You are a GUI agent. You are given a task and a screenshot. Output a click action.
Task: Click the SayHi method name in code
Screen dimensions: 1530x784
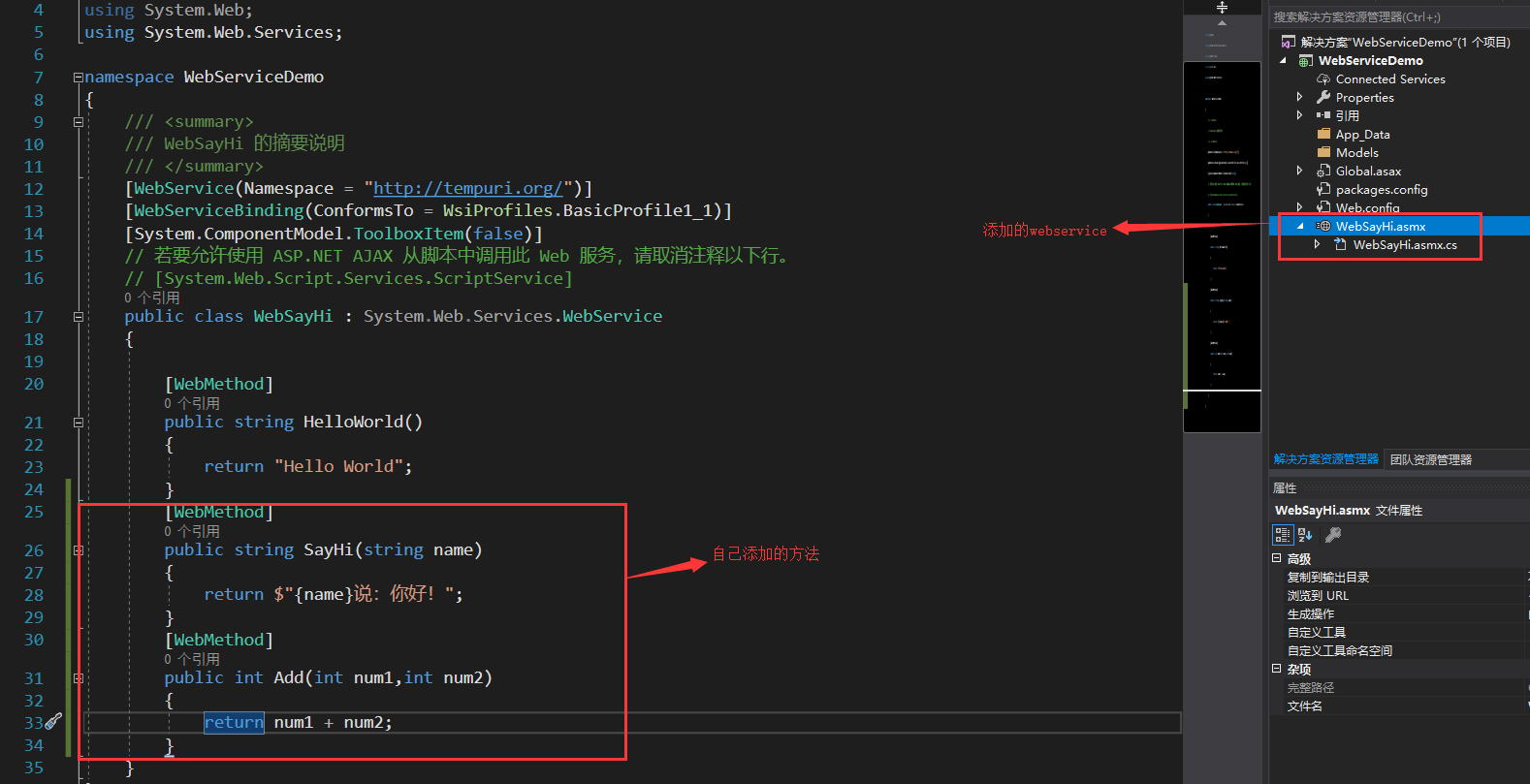click(x=329, y=549)
